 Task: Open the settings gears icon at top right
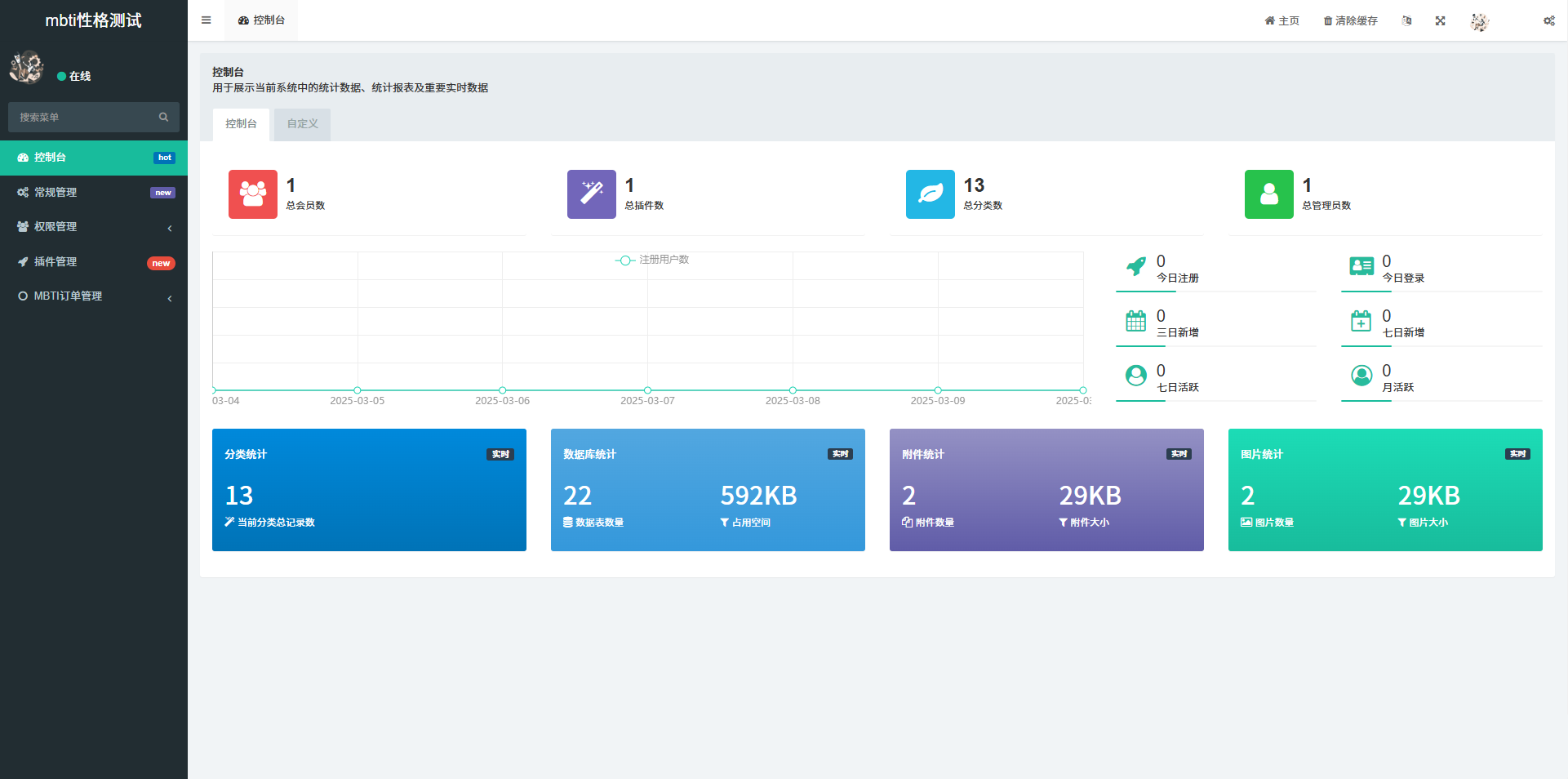coord(1548,20)
